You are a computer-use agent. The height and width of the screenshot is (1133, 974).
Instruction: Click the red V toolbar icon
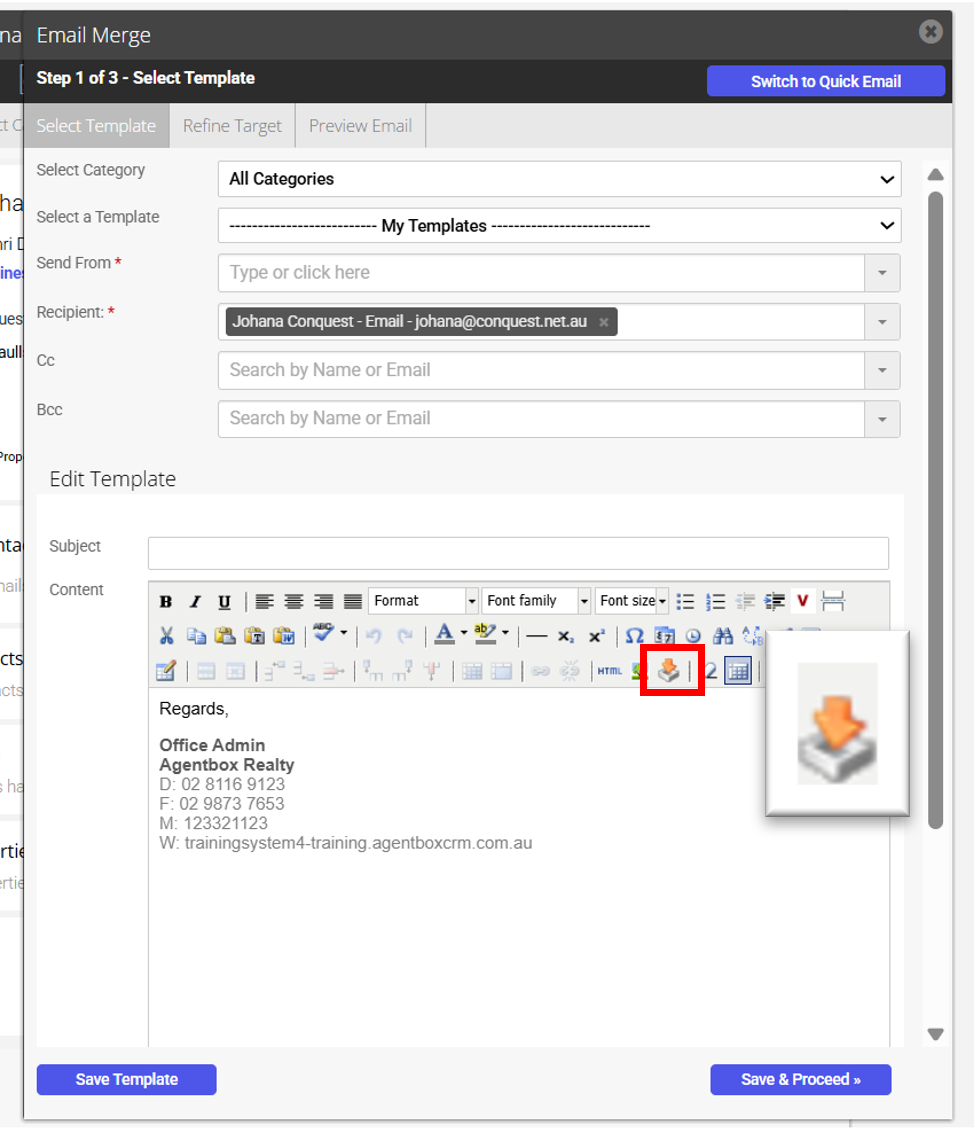tap(802, 601)
